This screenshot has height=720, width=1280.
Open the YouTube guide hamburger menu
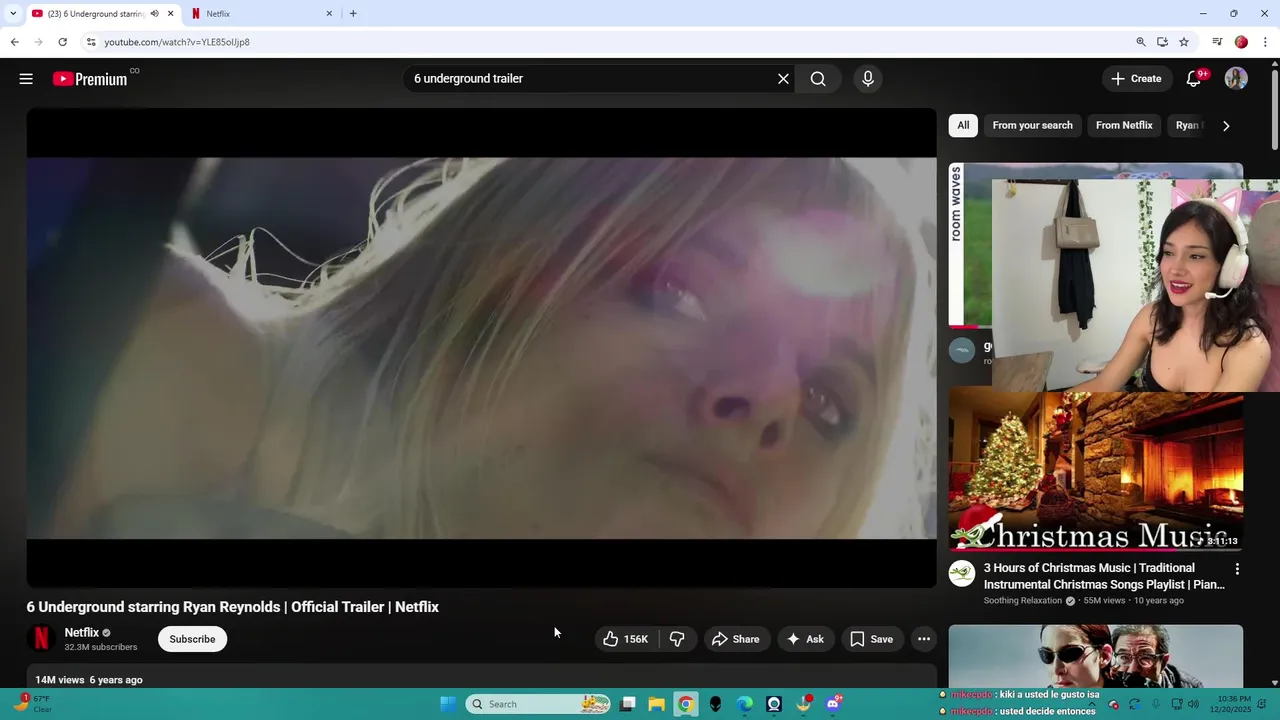(26, 79)
